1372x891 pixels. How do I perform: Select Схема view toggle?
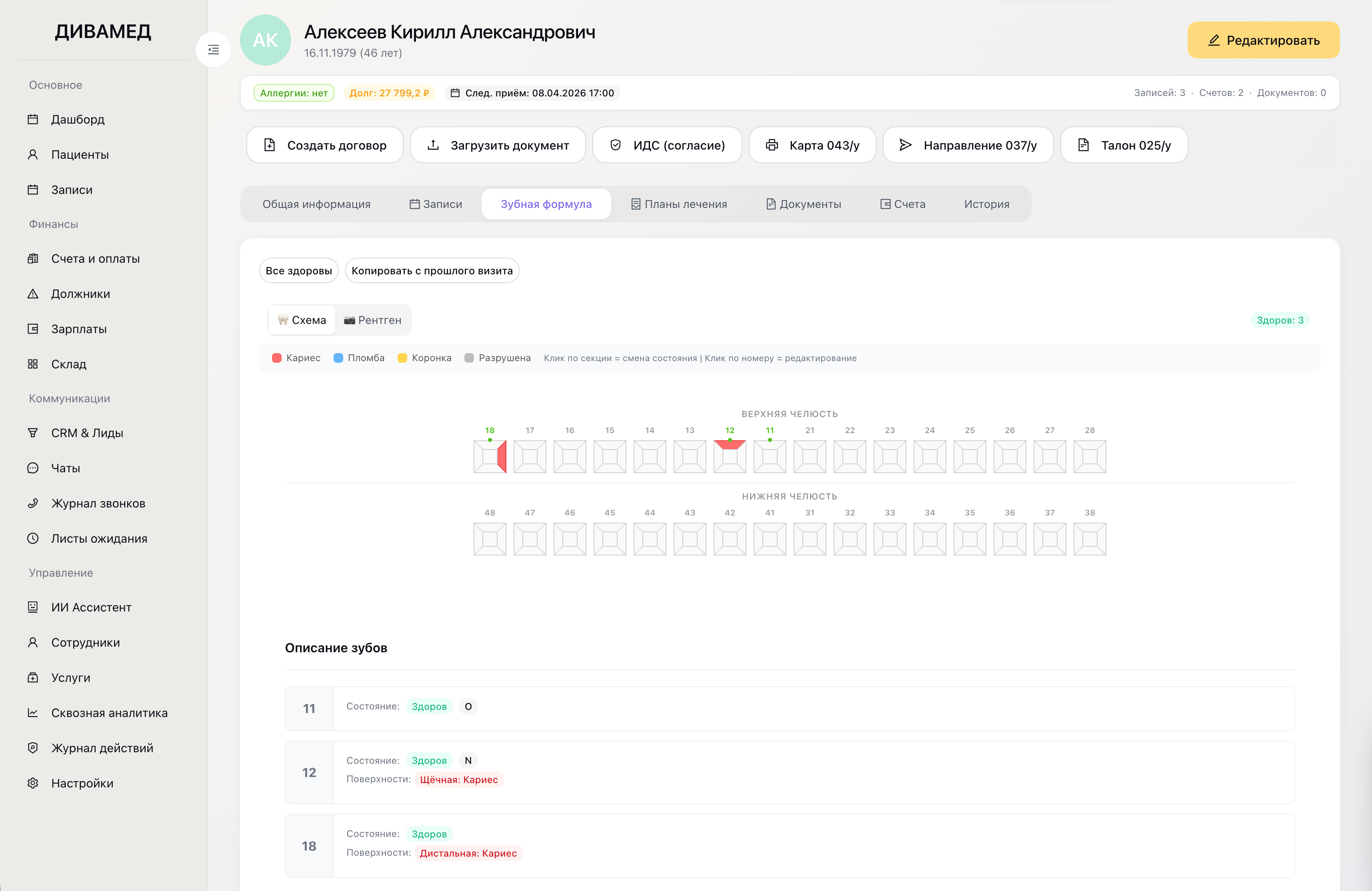[x=302, y=320]
